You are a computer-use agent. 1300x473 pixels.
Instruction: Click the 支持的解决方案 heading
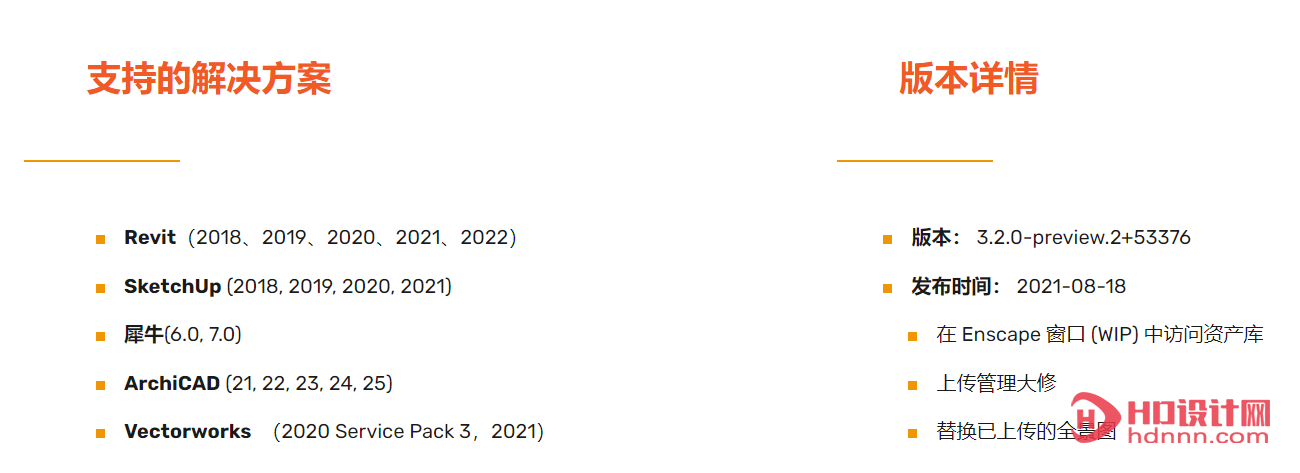coord(209,78)
